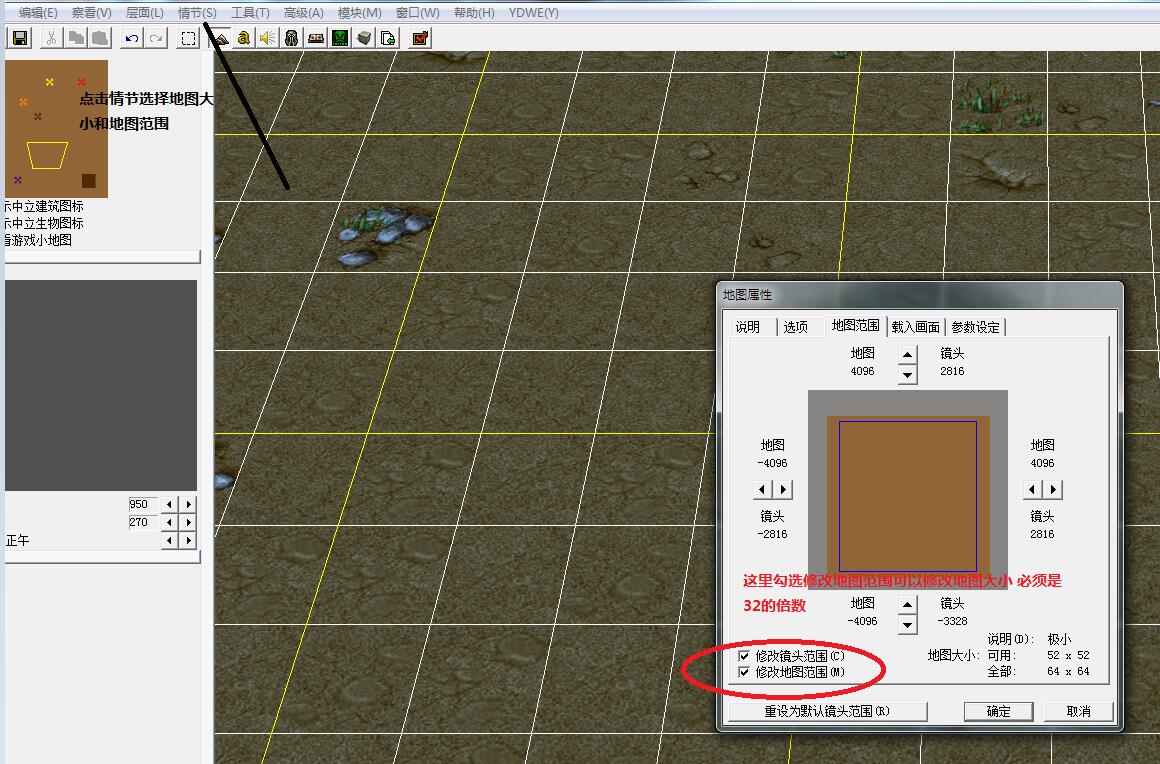Click the Undo arrow in toolbar
Screen dimensions: 1160x764
coord(131,38)
